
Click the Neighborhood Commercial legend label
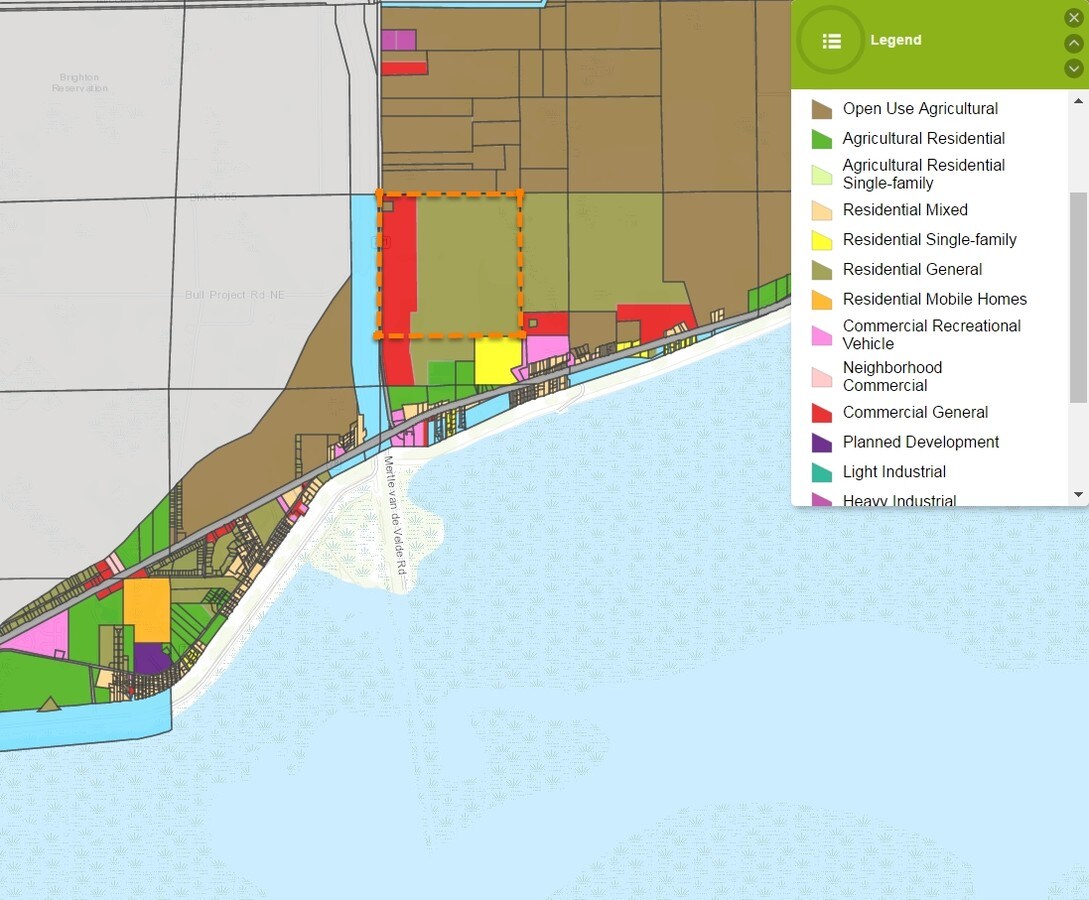tap(892, 377)
